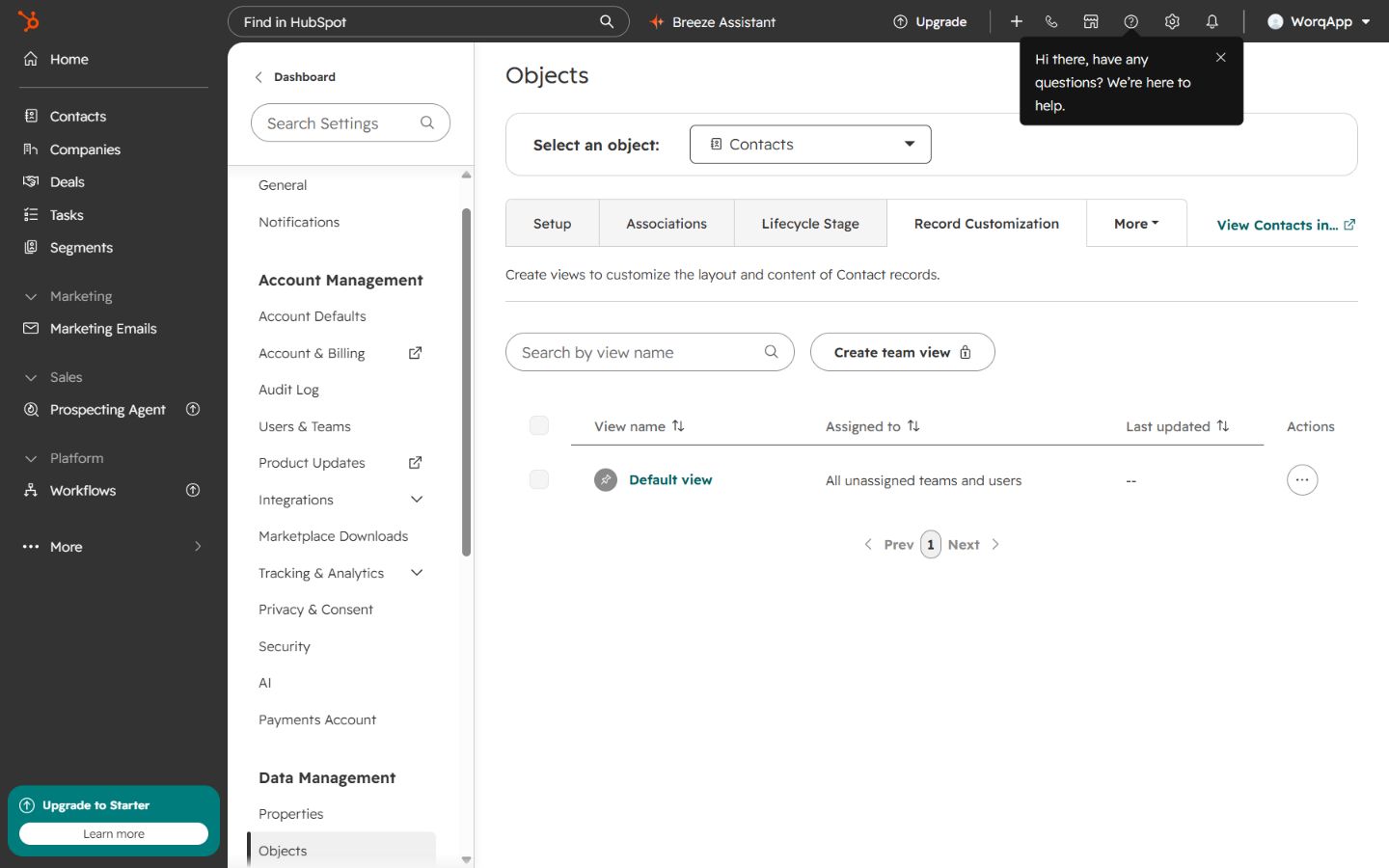This screenshot has width=1389, height=868.
Task: Open the phone calling icon
Action: [x=1051, y=21]
